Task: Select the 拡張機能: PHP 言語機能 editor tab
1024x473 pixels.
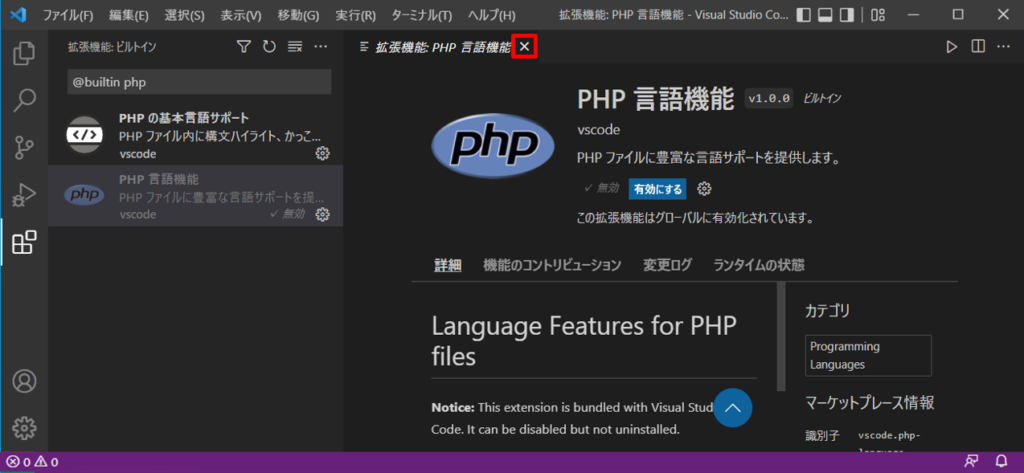Action: [x=443, y=47]
